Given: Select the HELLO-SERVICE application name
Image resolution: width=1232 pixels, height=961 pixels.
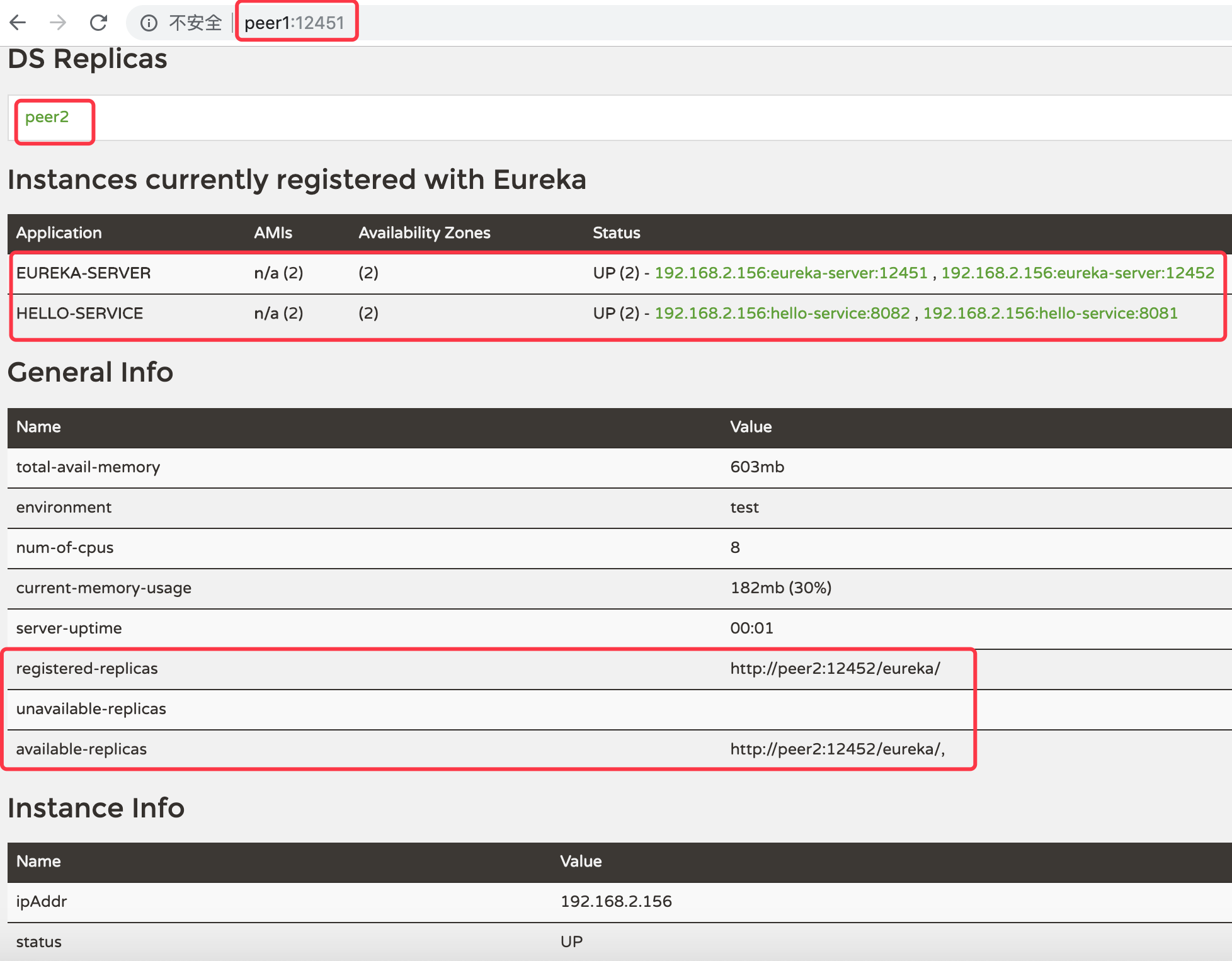Looking at the screenshot, I should [x=79, y=313].
